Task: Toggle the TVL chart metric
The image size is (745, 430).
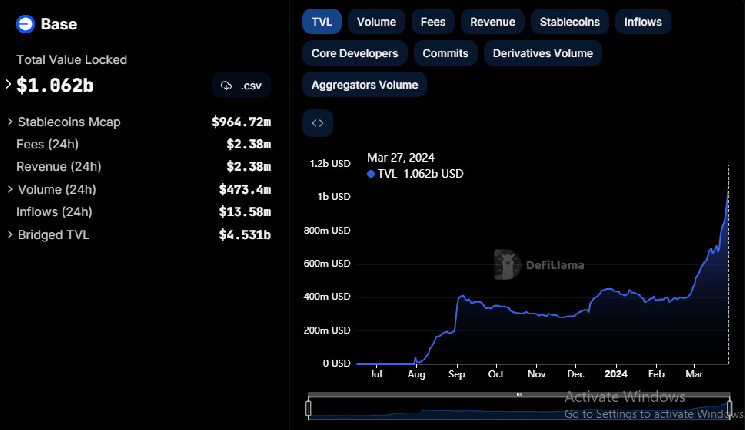Action: click(322, 22)
